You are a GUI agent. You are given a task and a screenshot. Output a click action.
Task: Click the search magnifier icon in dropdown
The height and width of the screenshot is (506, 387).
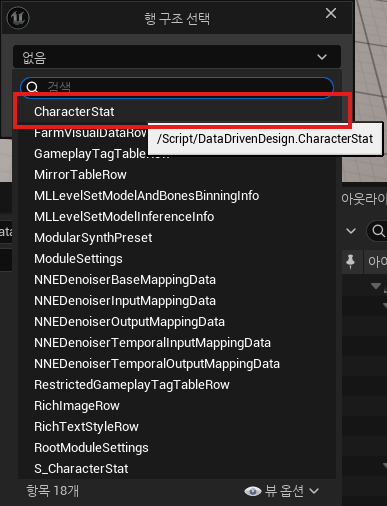(x=32, y=87)
